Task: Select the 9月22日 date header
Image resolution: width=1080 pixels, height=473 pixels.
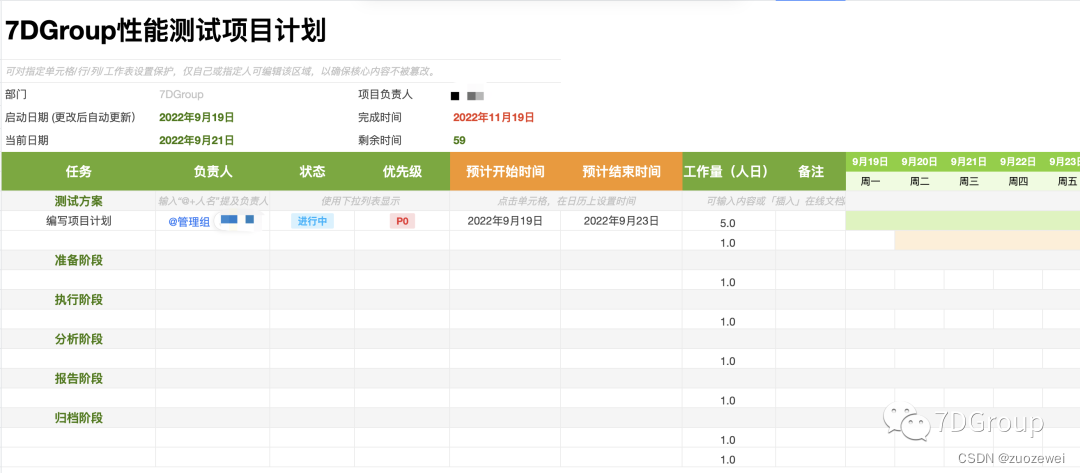Action: click(x=1018, y=162)
